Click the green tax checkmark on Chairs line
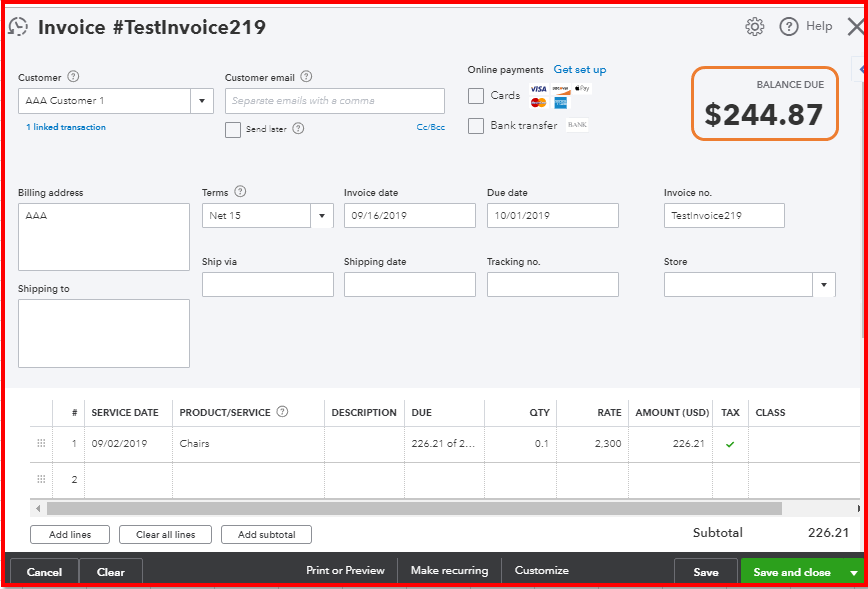This screenshot has height=589, width=868. coord(730,444)
